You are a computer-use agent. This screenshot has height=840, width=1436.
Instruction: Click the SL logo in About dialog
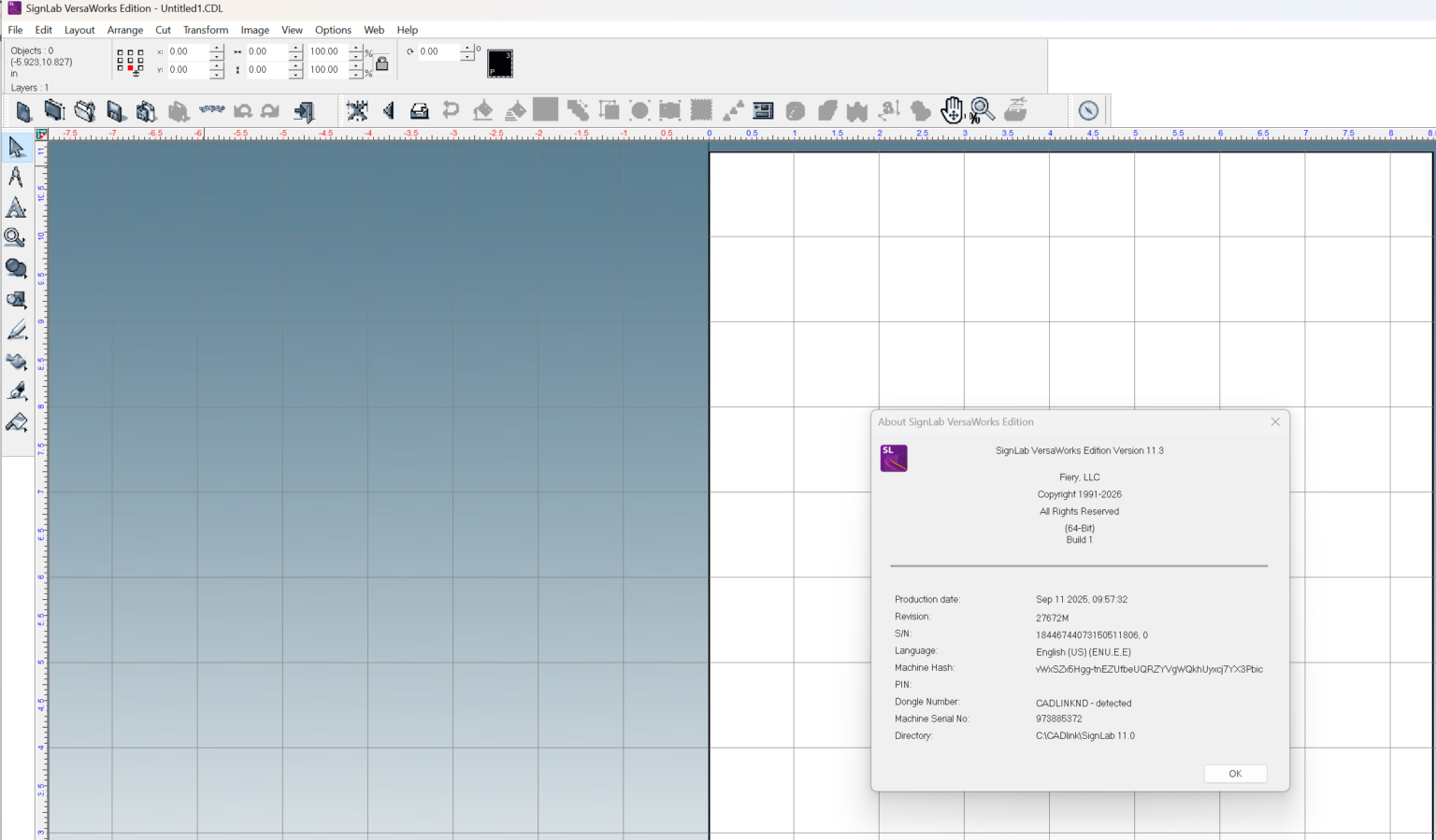coord(894,458)
